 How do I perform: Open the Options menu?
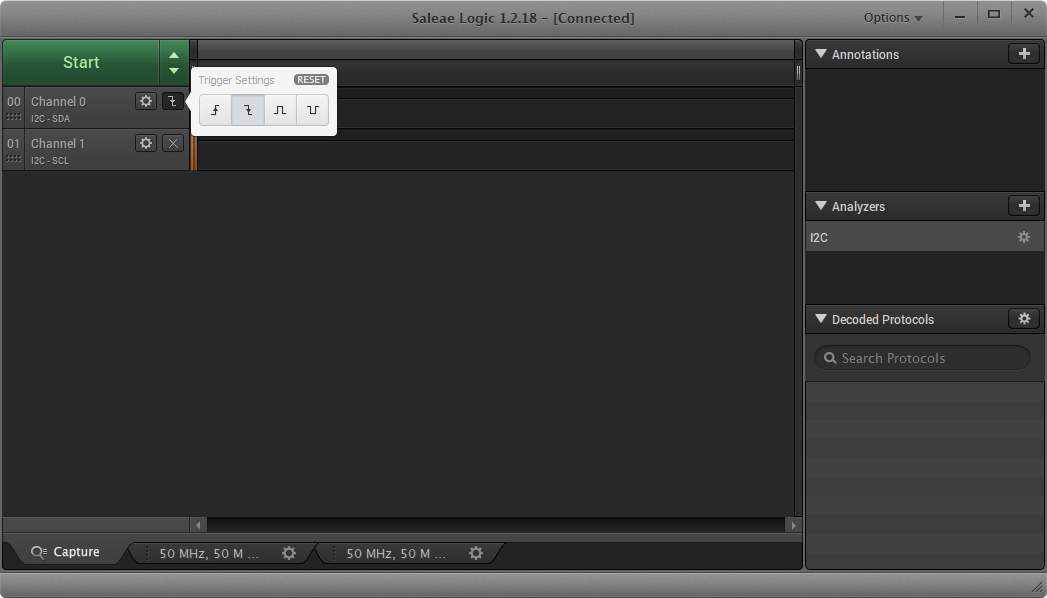pos(893,18)
